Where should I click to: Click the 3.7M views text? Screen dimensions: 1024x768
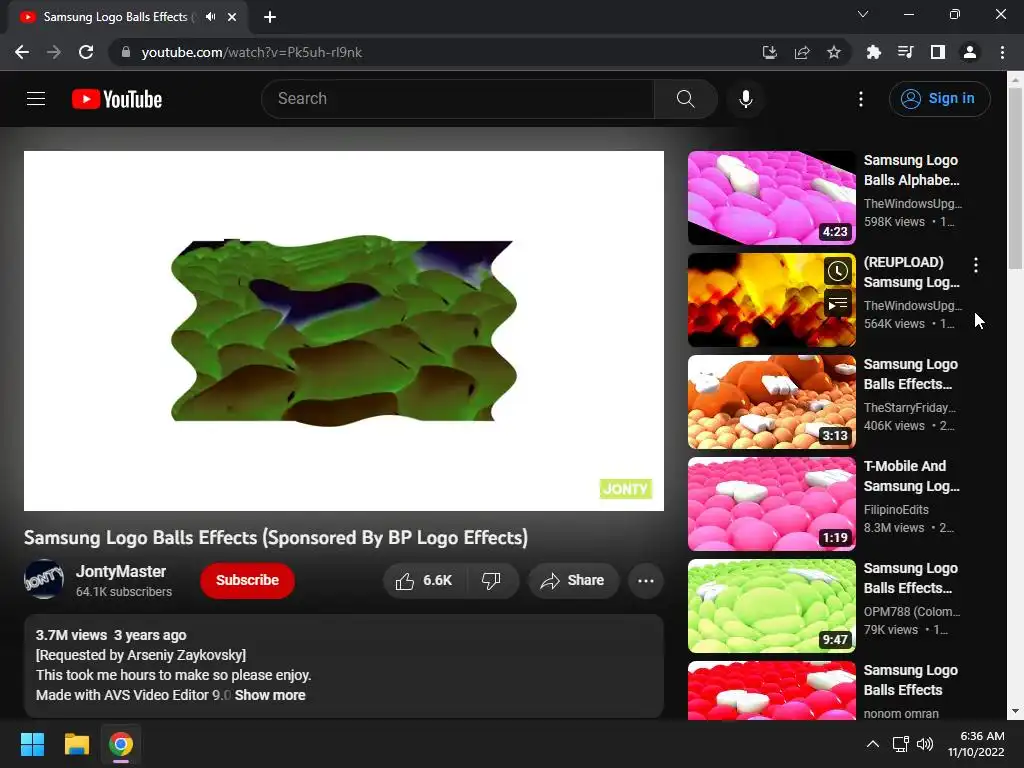(x=71, y=635)
